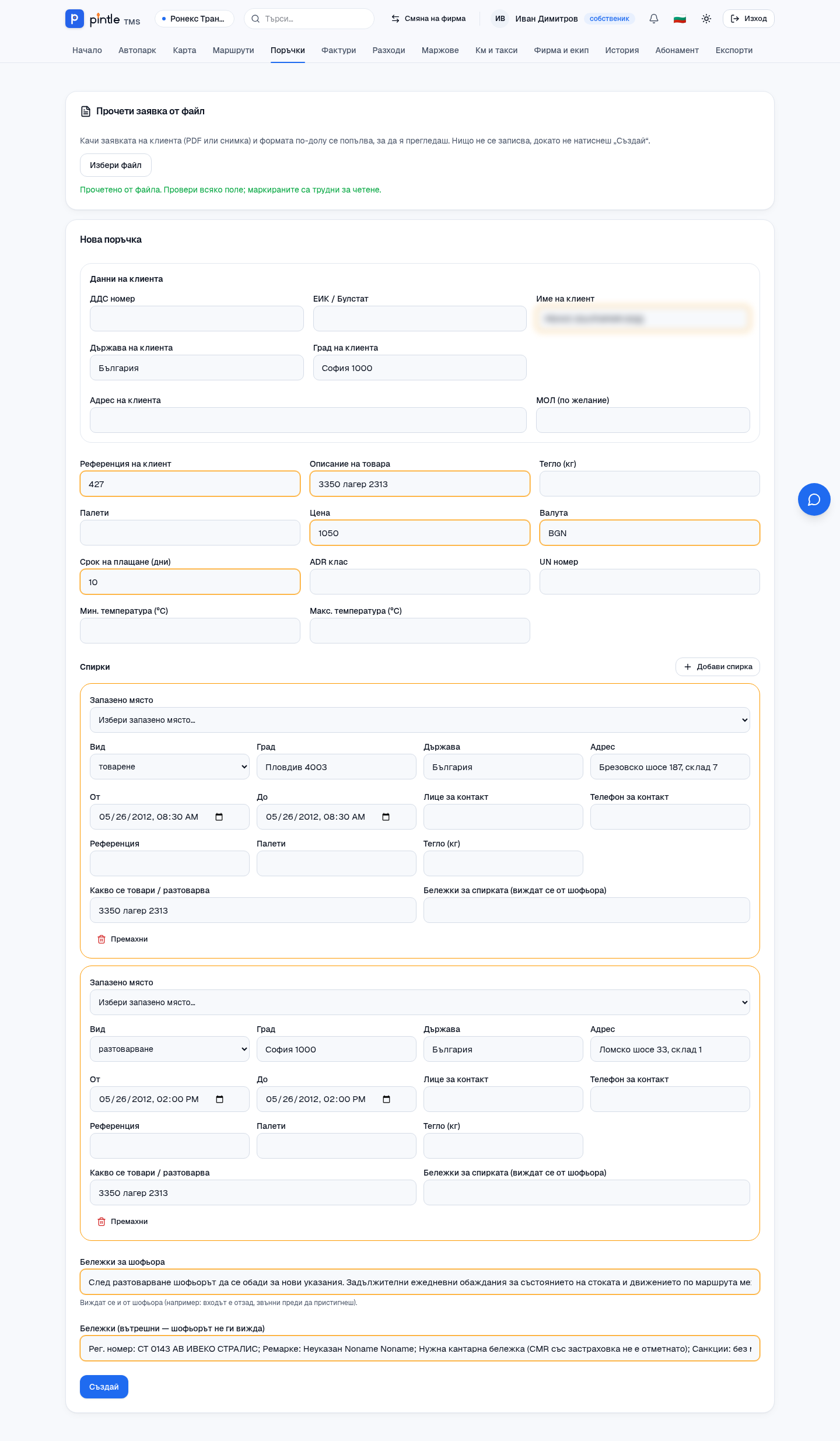The height and width of the screenshot is (1441, 840).
Task: Open calendar picker for first stop От date
Action: click(219, 817)
